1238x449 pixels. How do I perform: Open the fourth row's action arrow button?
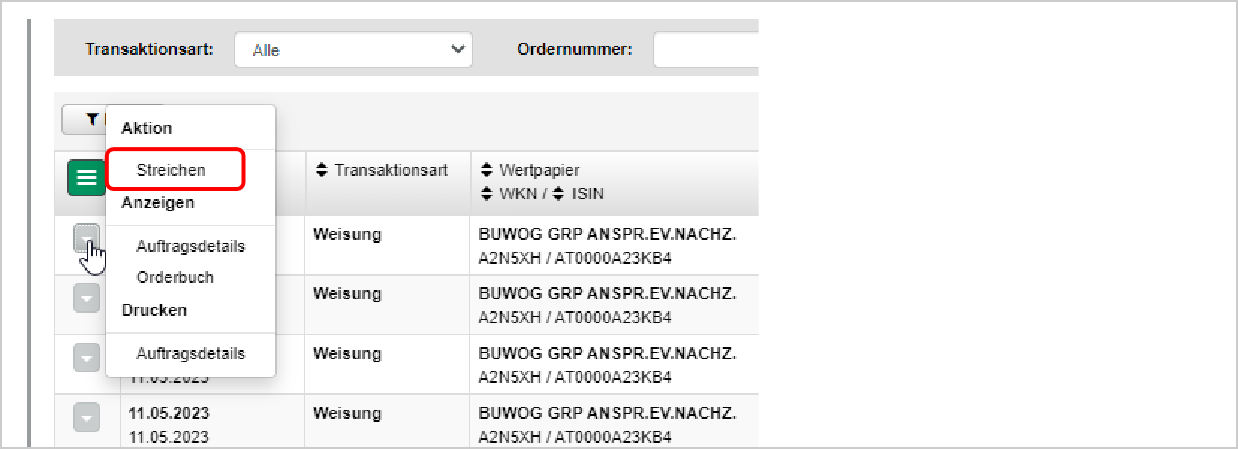87,417
